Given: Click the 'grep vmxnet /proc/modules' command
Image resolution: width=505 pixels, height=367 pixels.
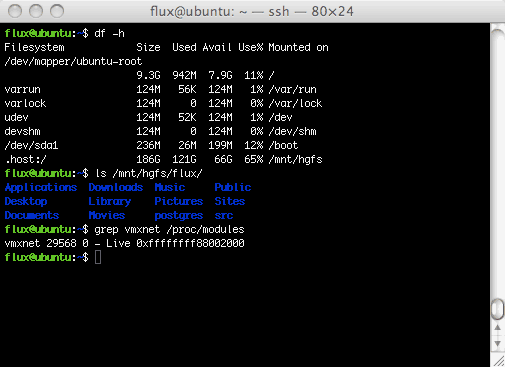Looking at the screenshot, I should point(169,230).
